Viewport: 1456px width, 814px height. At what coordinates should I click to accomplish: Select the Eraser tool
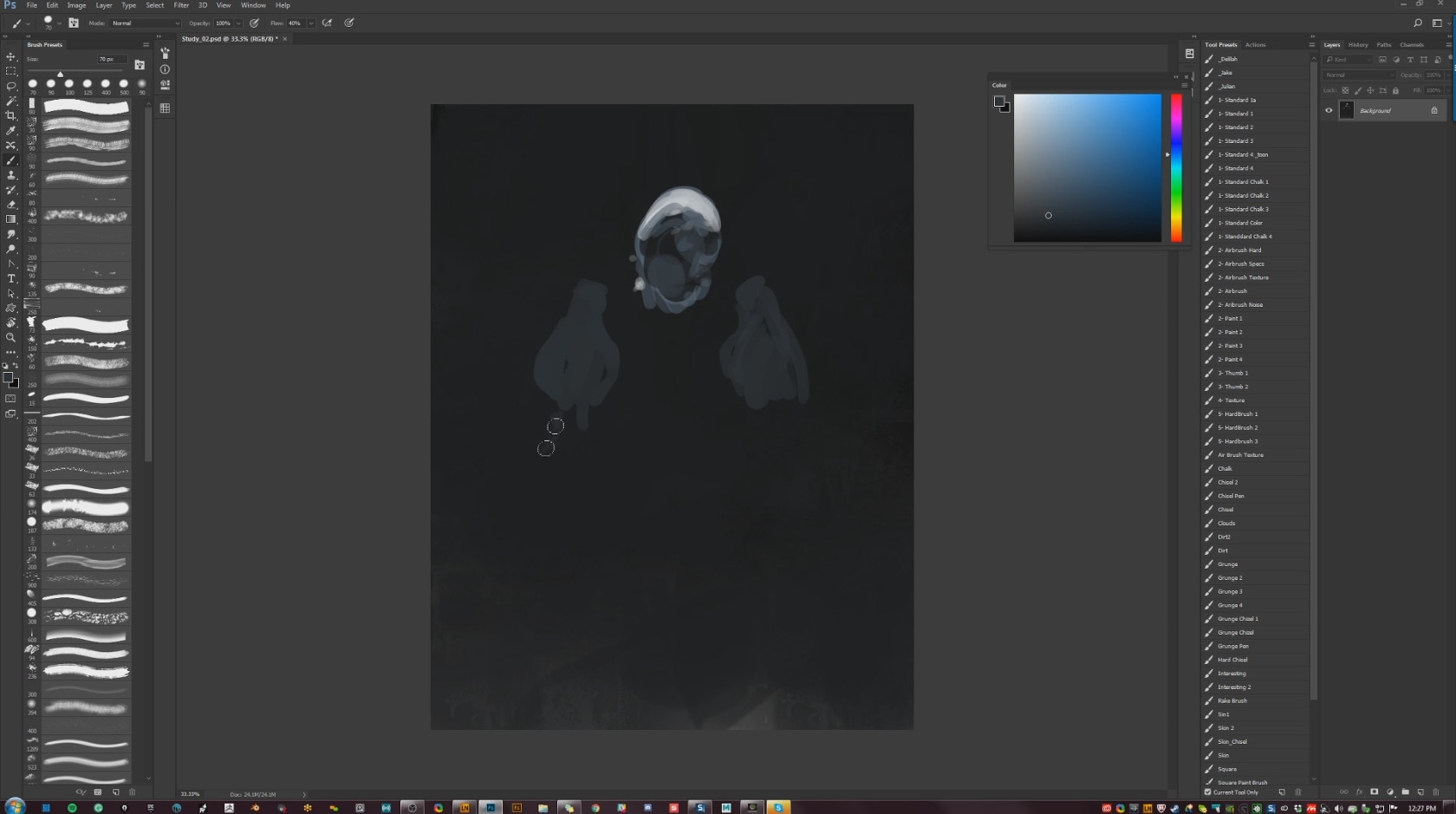11,205
